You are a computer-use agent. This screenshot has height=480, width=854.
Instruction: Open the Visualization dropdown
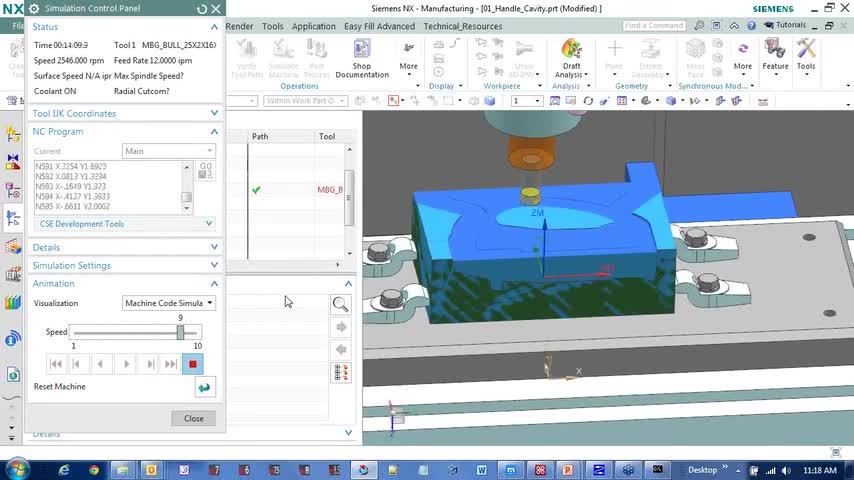tap(169, 303)
